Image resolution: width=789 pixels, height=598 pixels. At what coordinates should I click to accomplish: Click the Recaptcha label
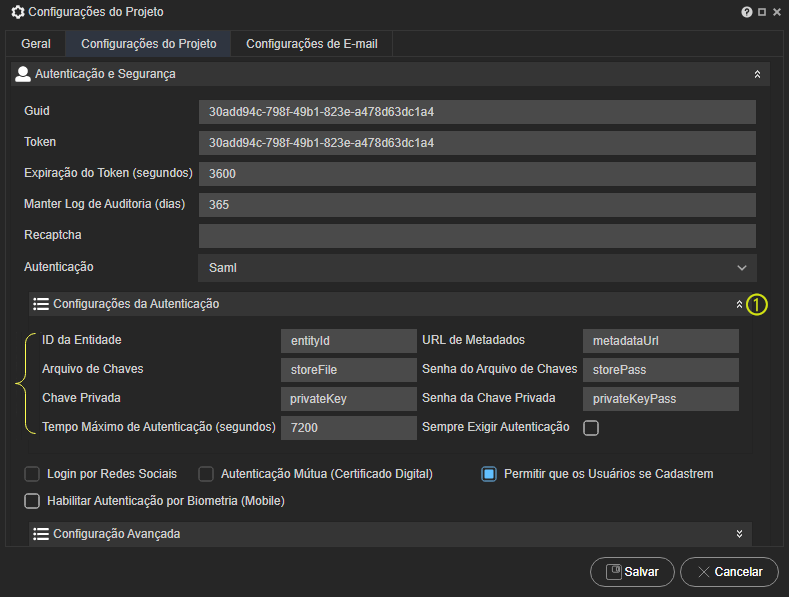(53, 235)
